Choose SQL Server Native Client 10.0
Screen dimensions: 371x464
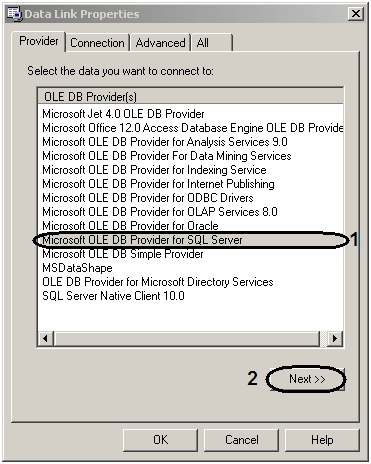click(113, 296)
